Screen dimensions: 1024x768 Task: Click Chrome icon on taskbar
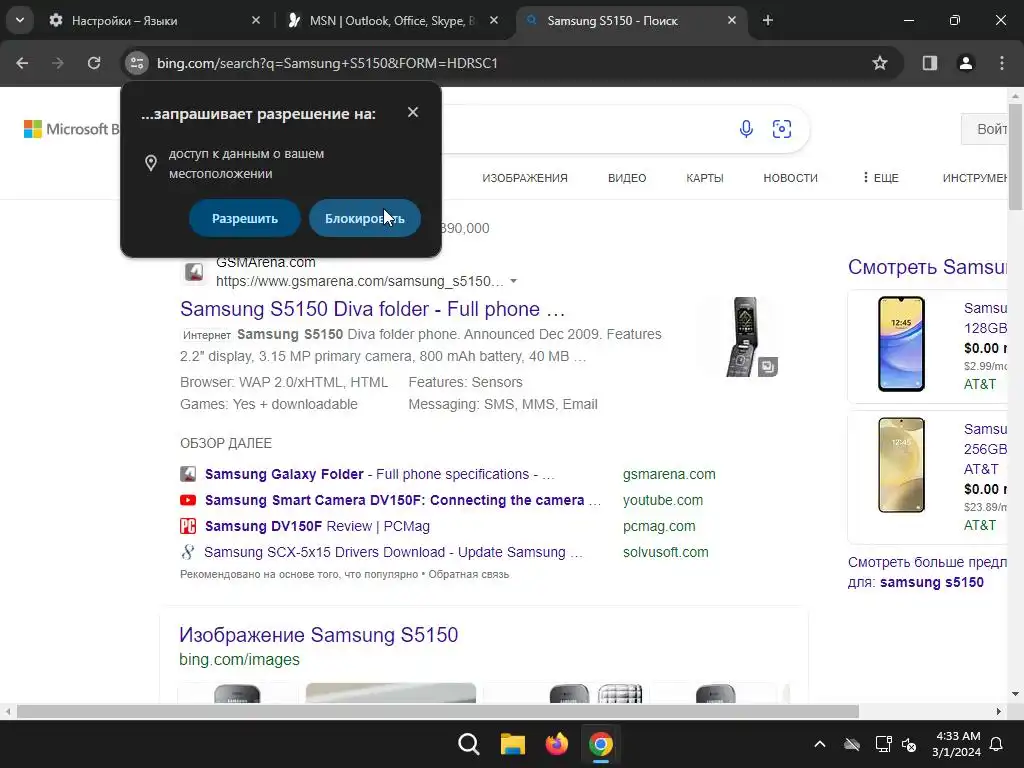click(600, 744)
